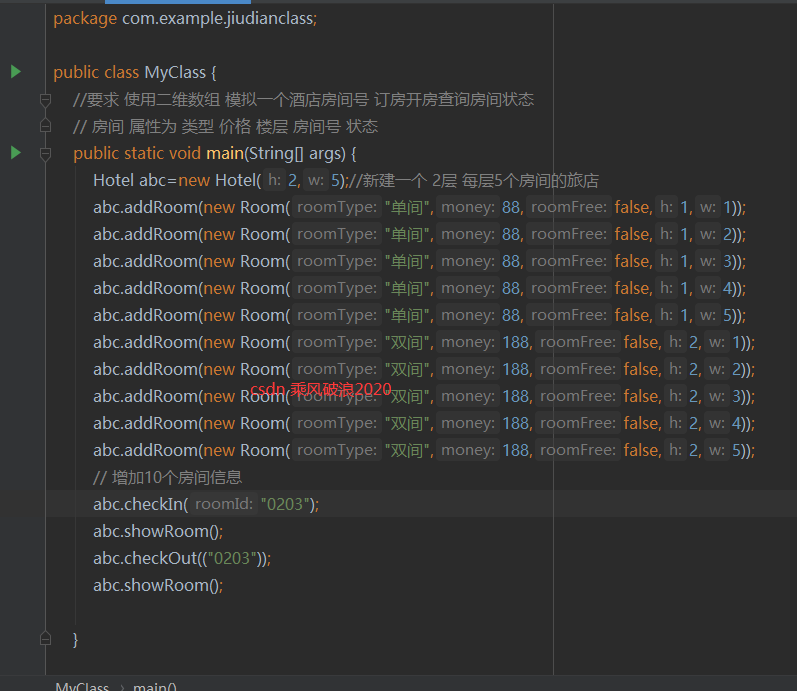The height and width of the screenshot is (691, 797).
Task: Click the main method closing fold marker
Action: pos(45,639)
